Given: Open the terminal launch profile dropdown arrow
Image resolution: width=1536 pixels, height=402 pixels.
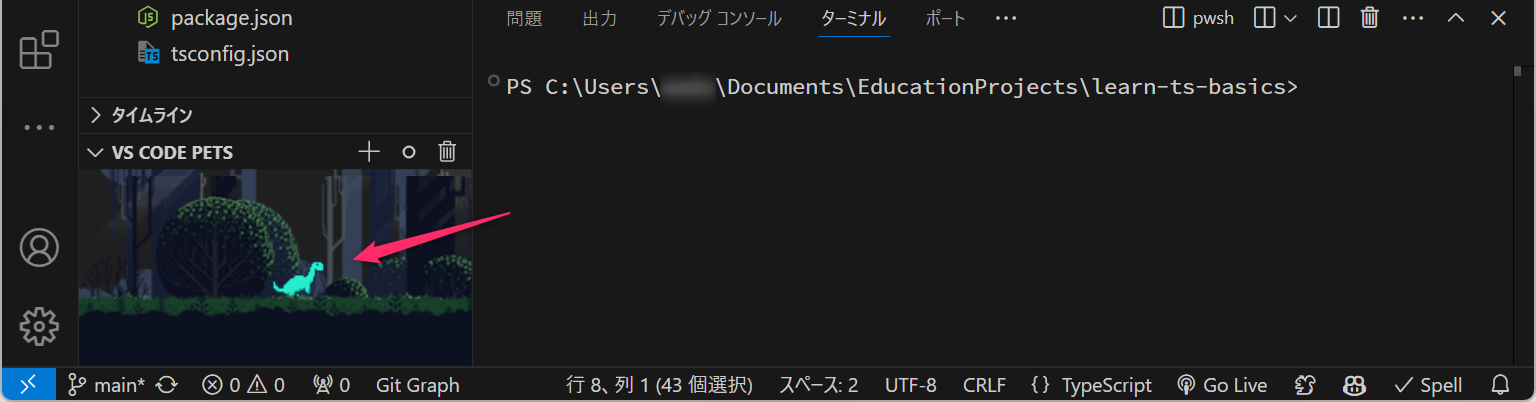Looking at the screenshot, I should click(x=1290, y=18).
